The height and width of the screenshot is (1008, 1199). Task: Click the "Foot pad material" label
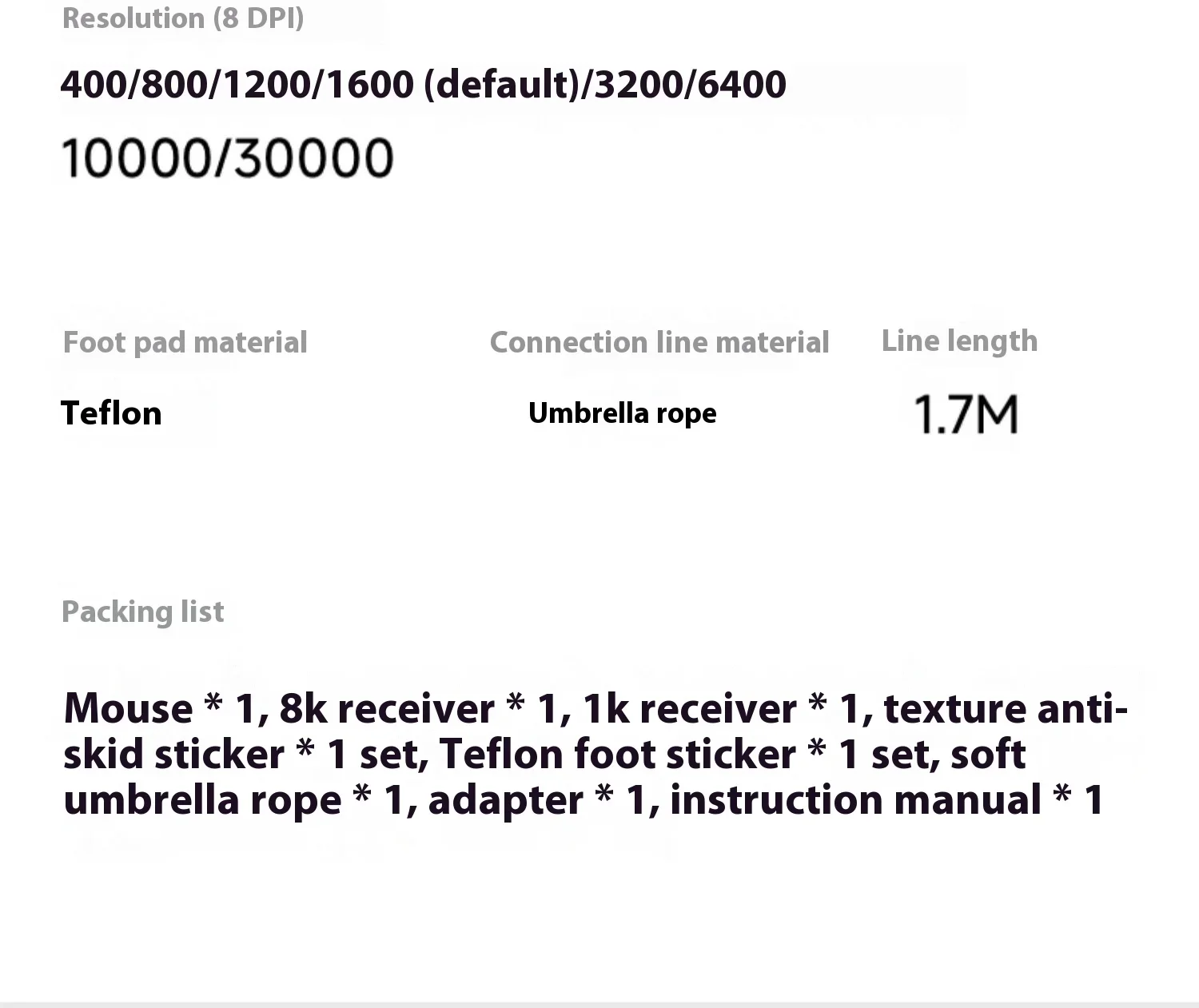185,343
